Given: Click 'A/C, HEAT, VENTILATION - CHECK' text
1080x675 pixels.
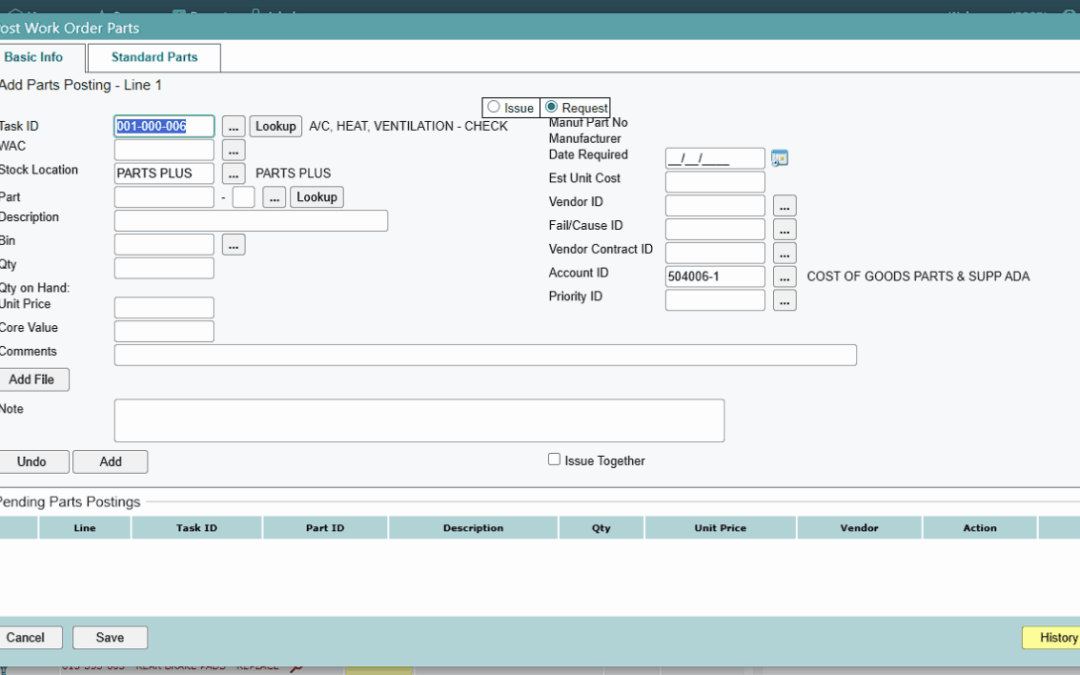Looking at the screenshot, I should point(408,127).
